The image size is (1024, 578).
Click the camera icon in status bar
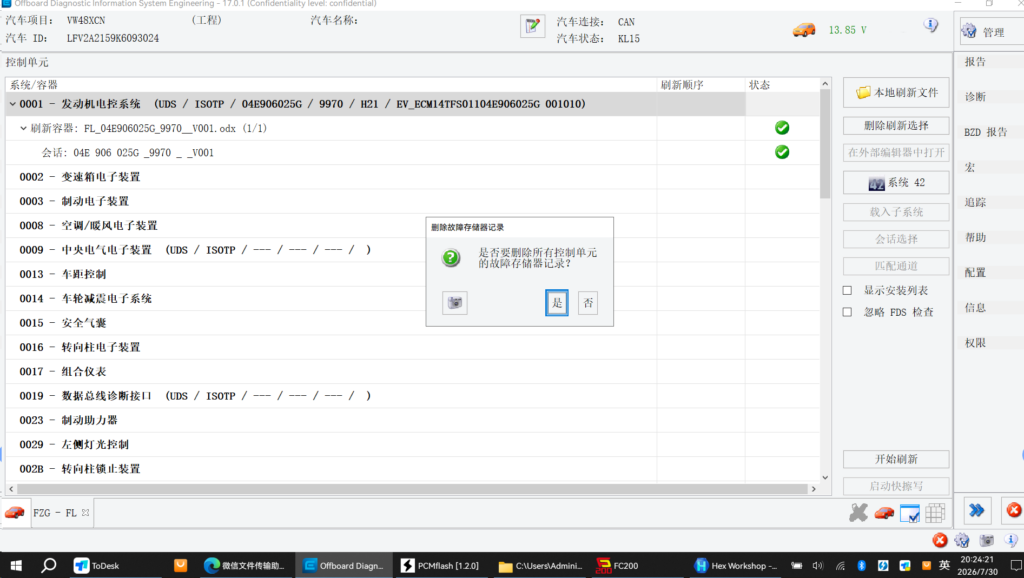(x=987, y=540)
